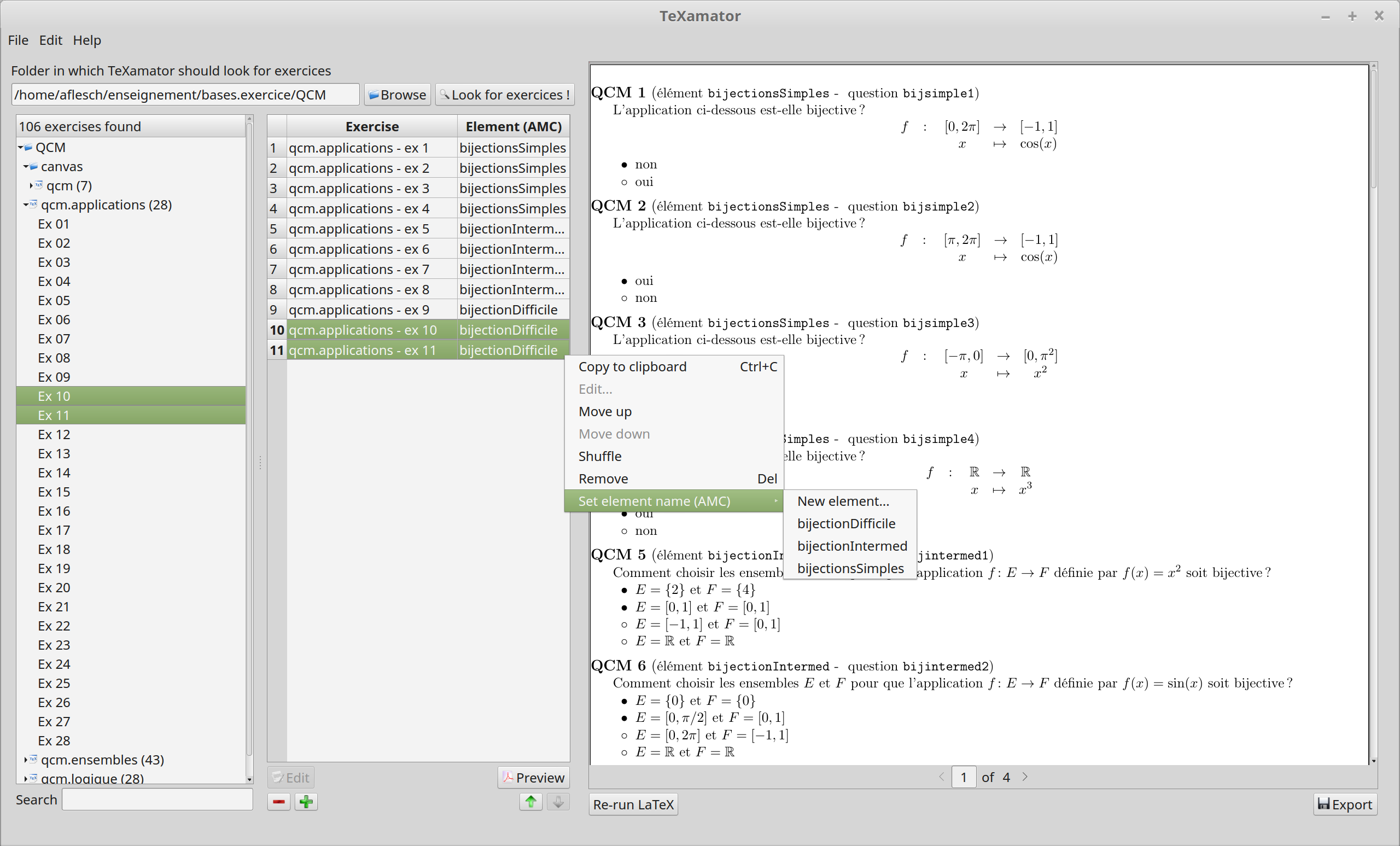The height and width of the screenshot is (846, 1400).
Task: Maximize the TeXamator window
Action: tap(1352, 16)
